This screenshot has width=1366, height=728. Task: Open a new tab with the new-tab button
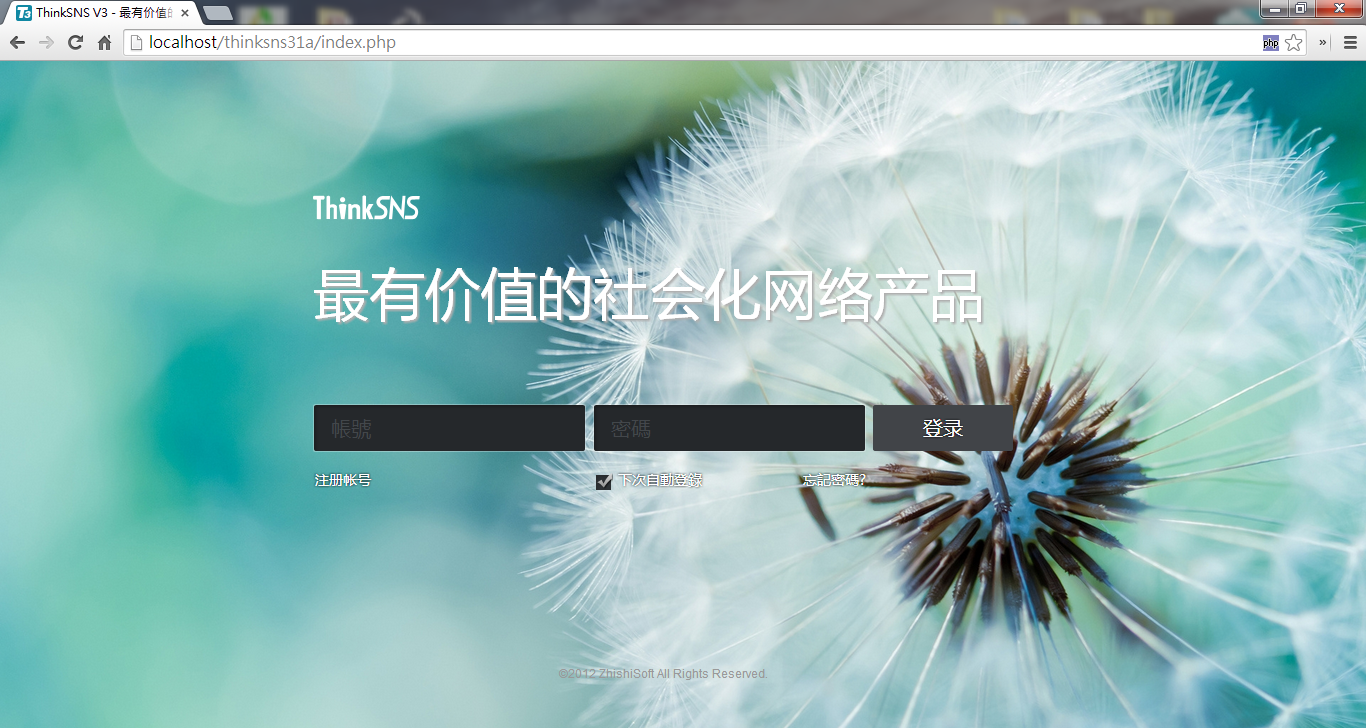217,13
